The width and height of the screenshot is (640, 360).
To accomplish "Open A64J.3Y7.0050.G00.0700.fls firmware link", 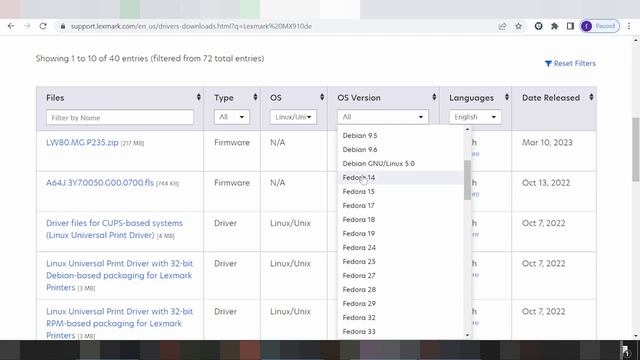I will click(x=100, y=183).
